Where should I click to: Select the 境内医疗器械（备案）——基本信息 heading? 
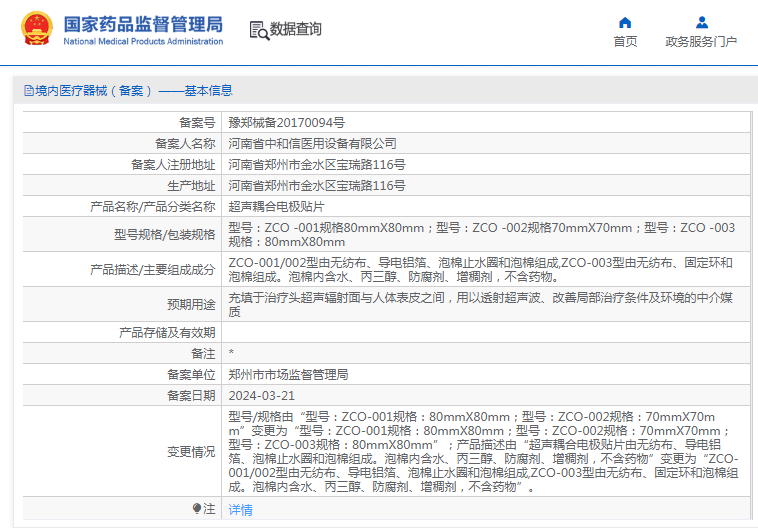pos(133,90)
